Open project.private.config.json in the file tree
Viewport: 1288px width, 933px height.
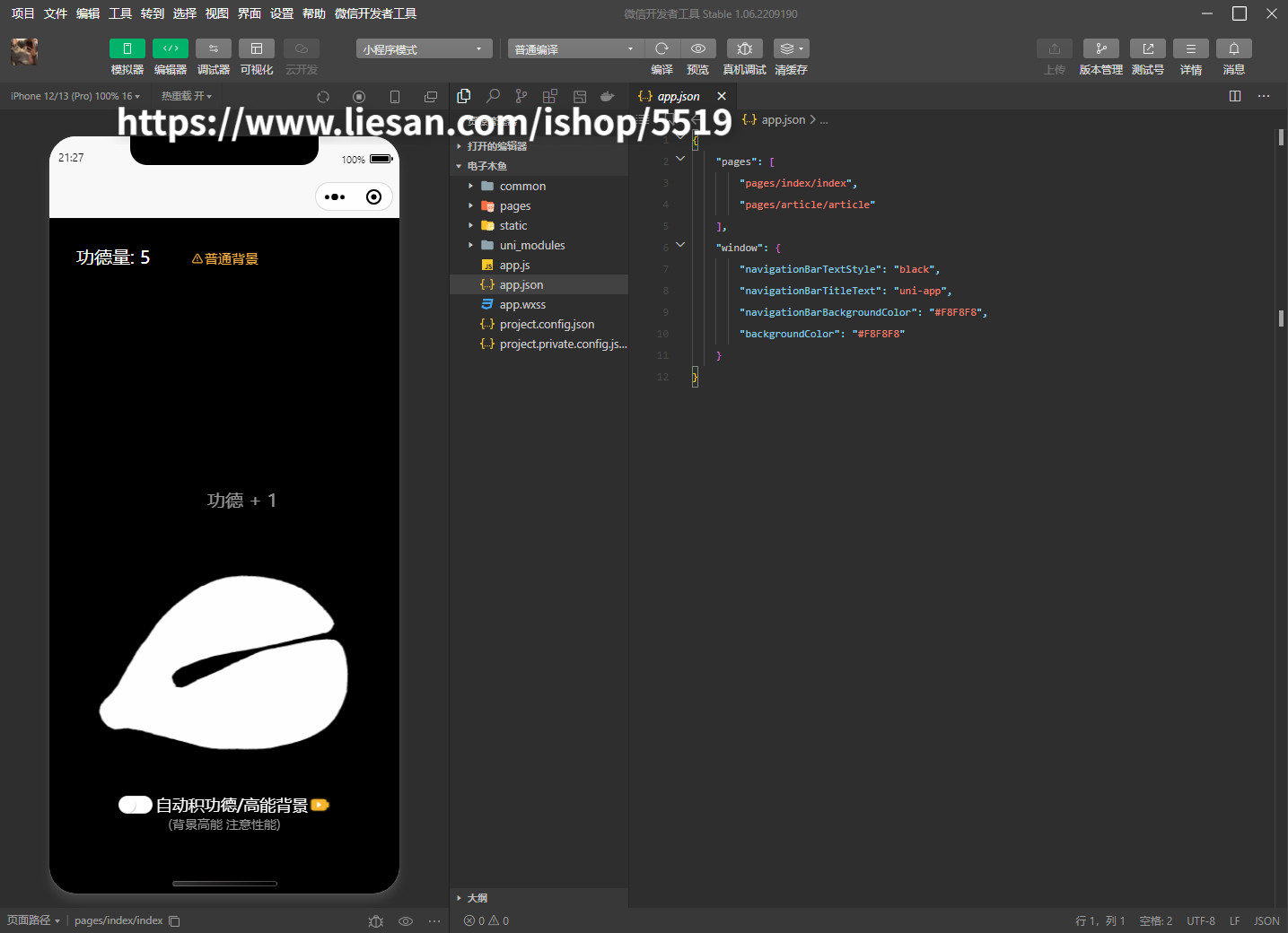click(539, 344)
